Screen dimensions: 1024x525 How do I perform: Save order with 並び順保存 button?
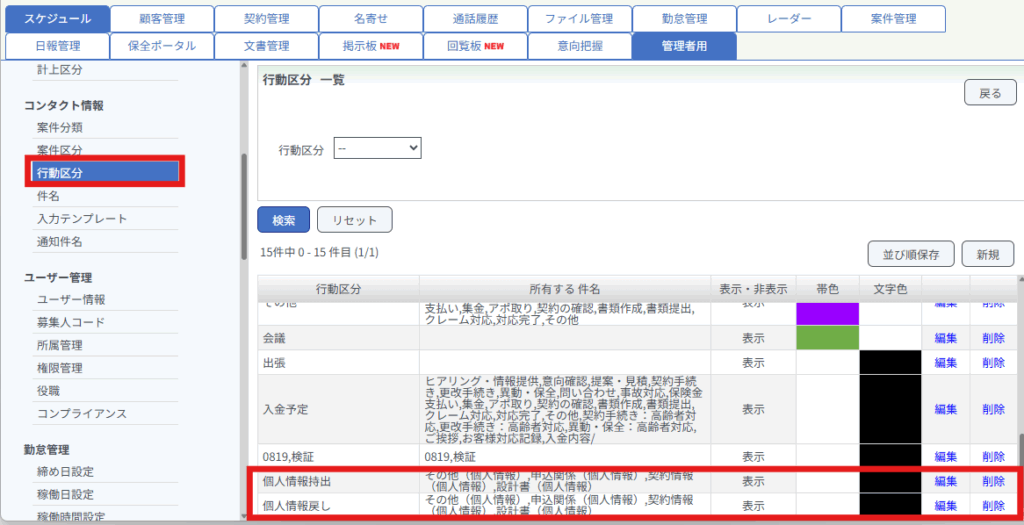click(x=911, y=254)
